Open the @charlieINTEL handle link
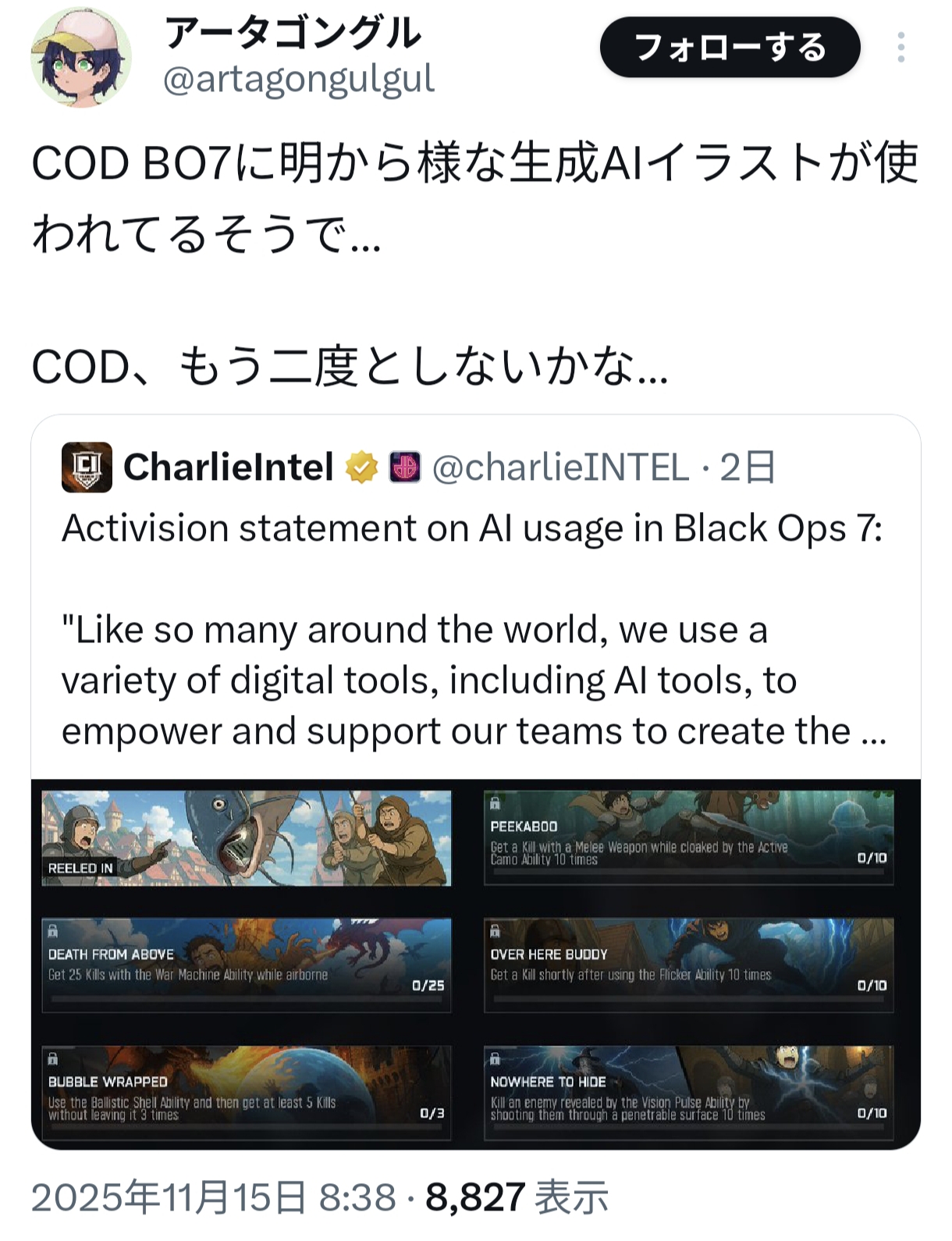Screen dimensions: 952x1241 point(560,468)
